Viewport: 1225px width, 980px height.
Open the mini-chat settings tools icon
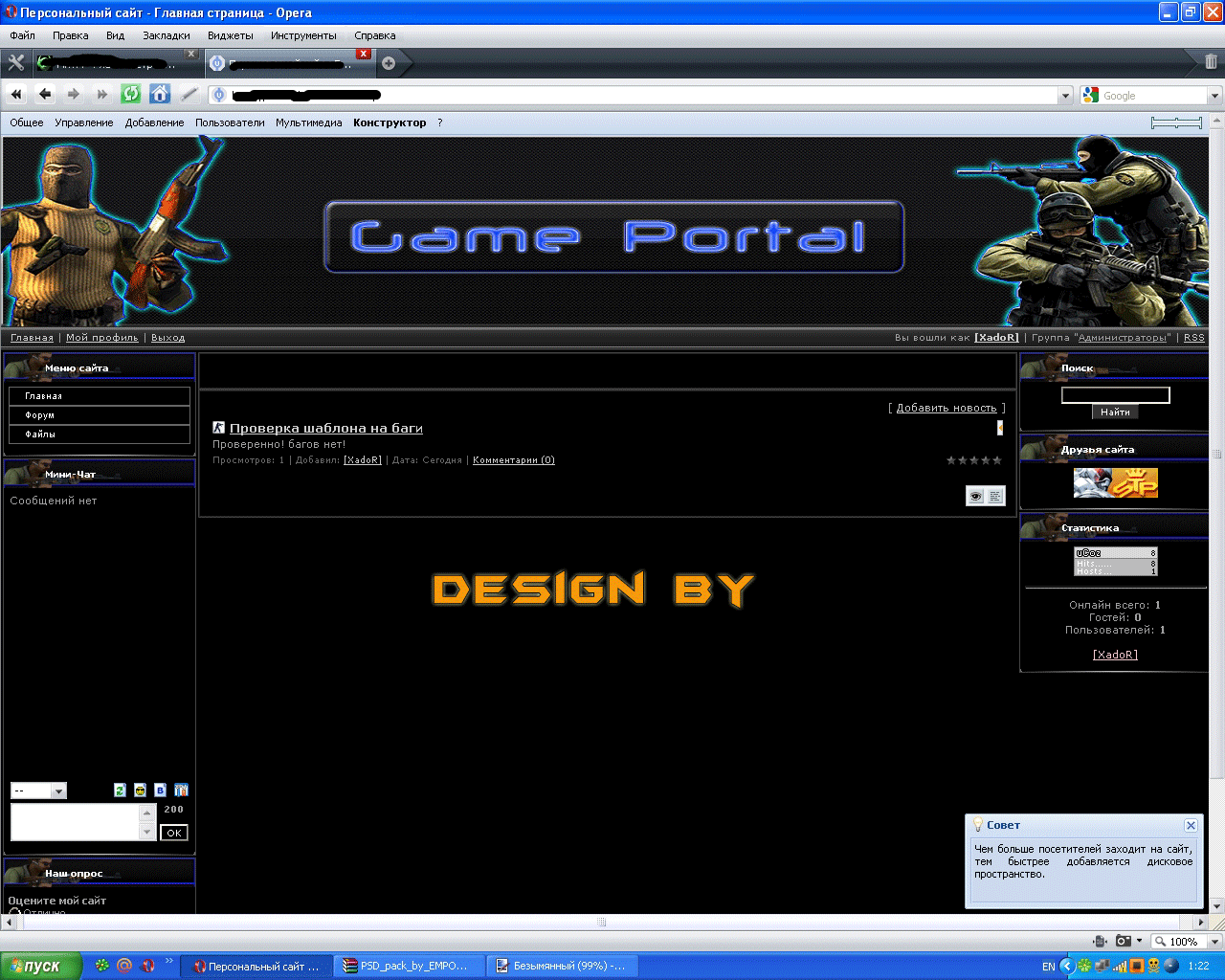pos(181,791)
